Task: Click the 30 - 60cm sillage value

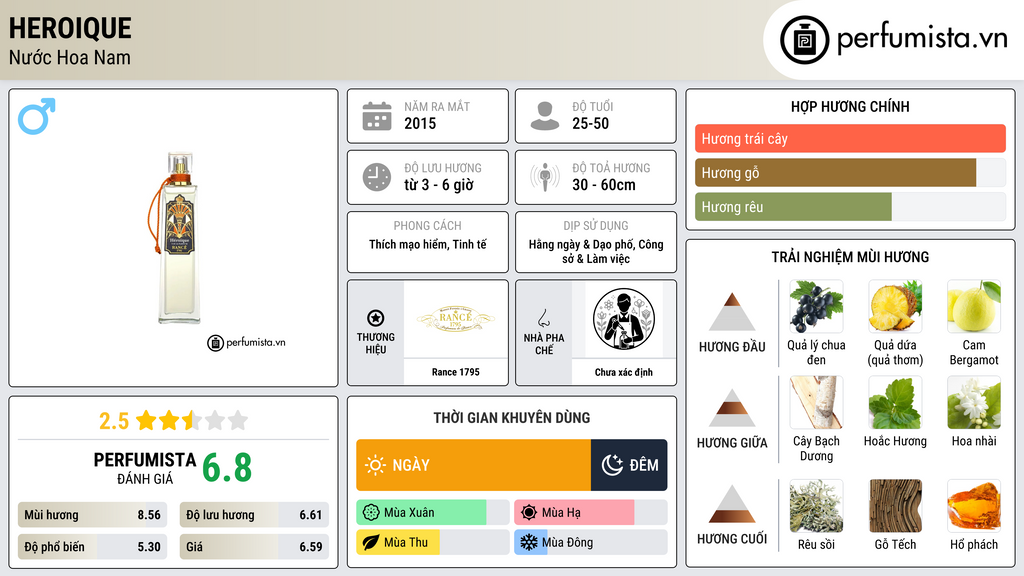Action: pyautogui.click(x=604, y=185)
